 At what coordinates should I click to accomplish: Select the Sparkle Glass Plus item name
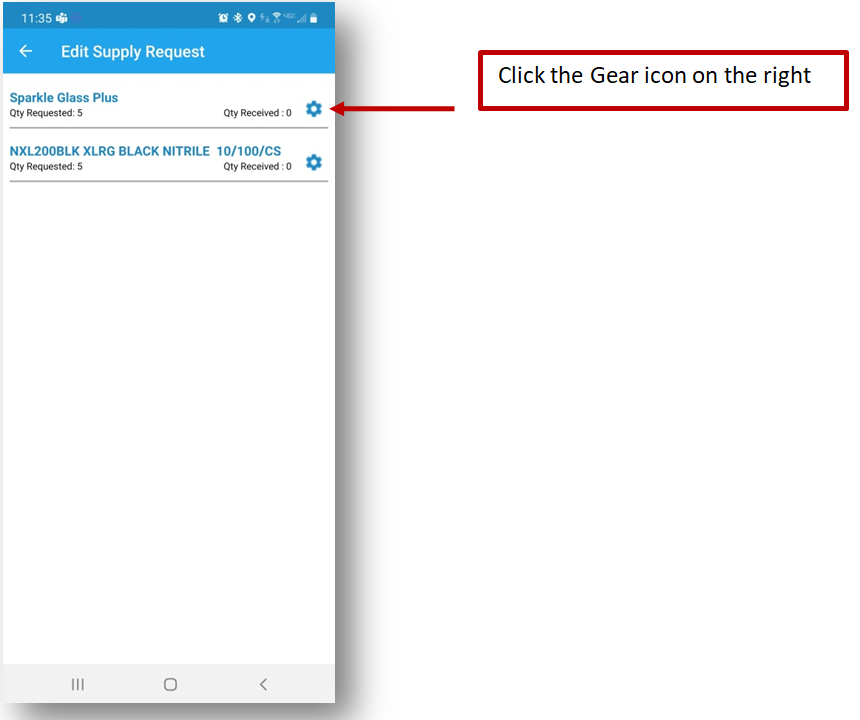[x=64, y=98]
